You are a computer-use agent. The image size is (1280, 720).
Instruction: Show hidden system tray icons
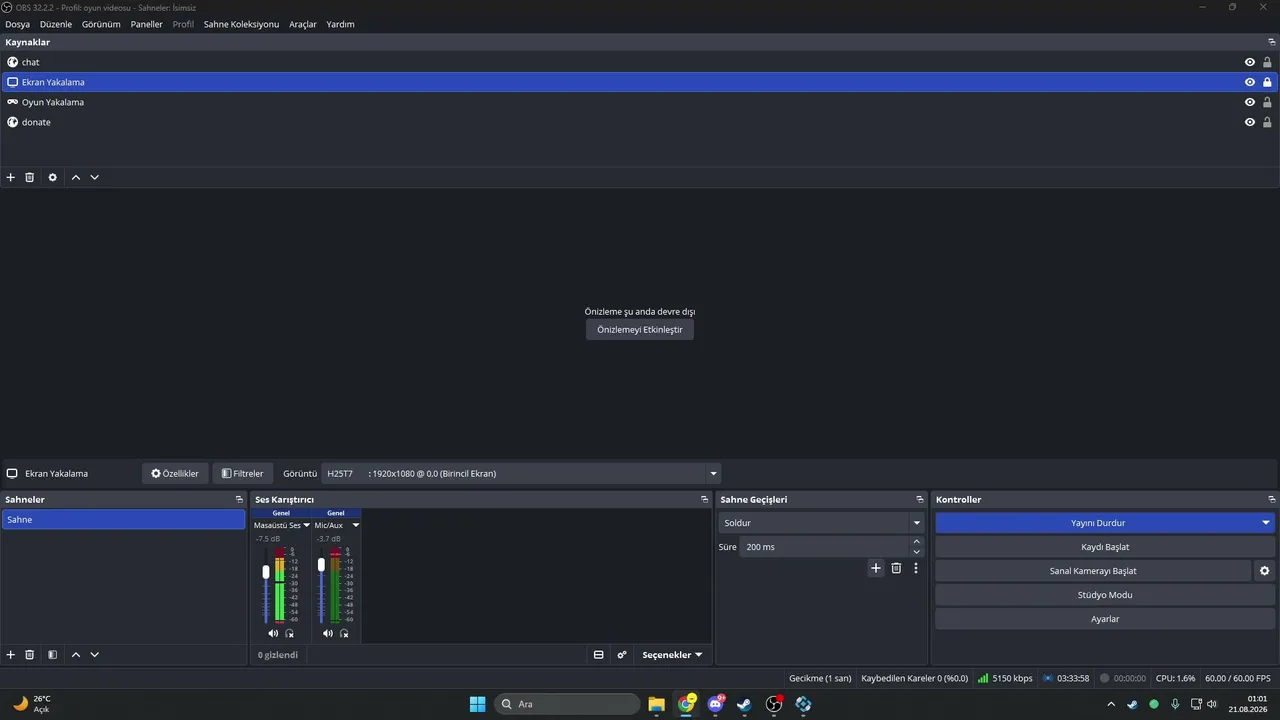pyautogui.click(x=1111, y=704)
